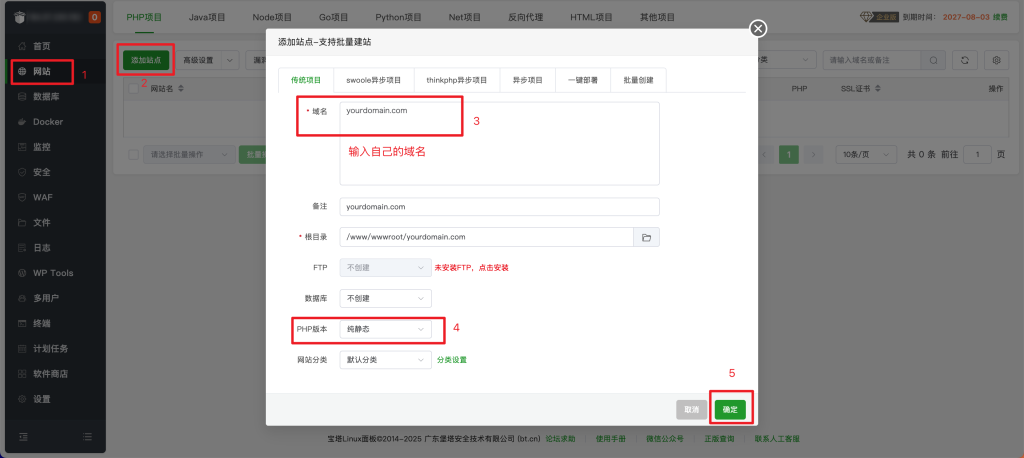The image size is (1024, 458).
Task: Switch to the swoole异步项目 tab
Action: pyautogui.click(x=373, y=80)
